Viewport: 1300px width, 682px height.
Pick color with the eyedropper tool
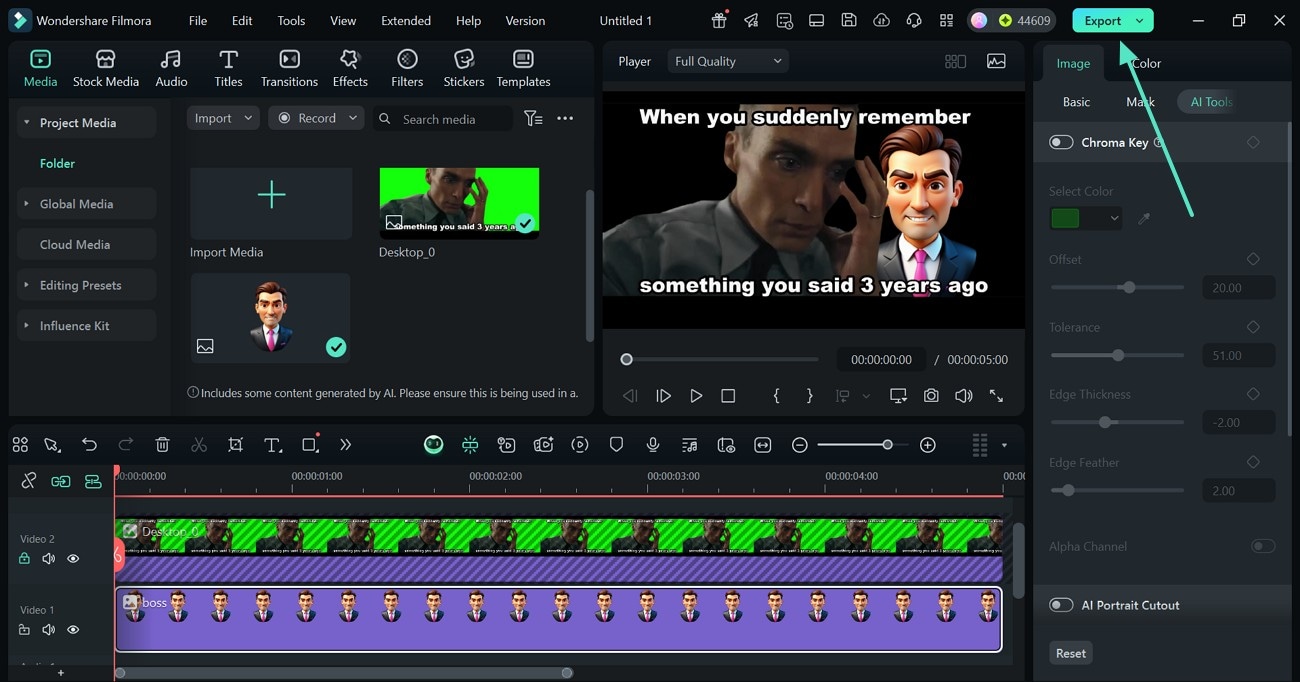click(x=1144, y=218)
